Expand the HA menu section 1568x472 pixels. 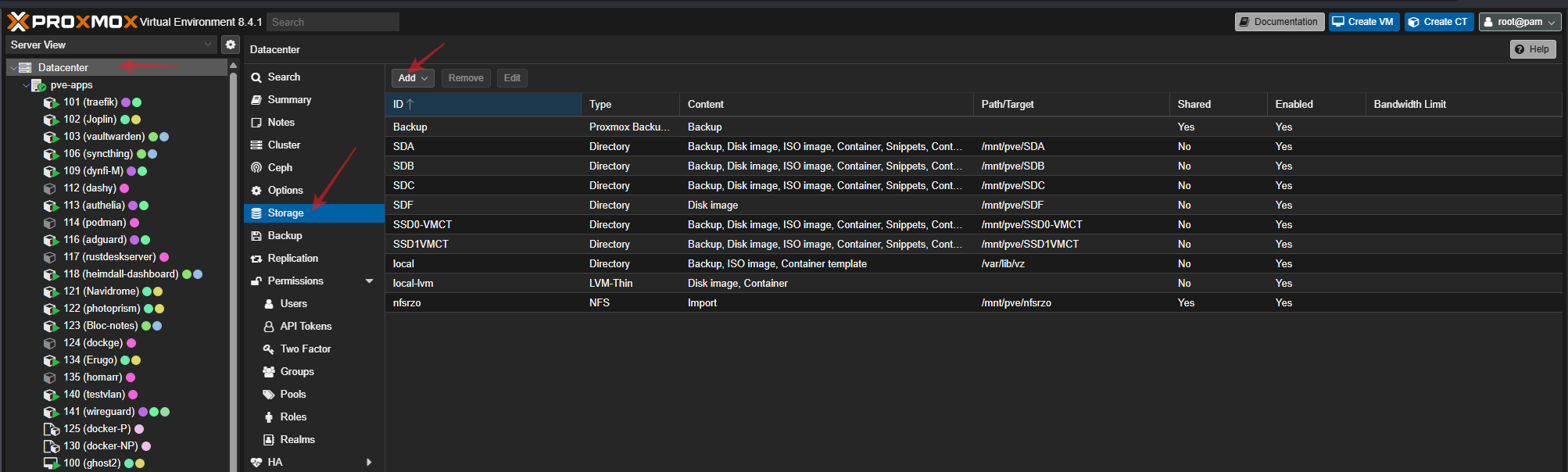click(x=369, y=463)
